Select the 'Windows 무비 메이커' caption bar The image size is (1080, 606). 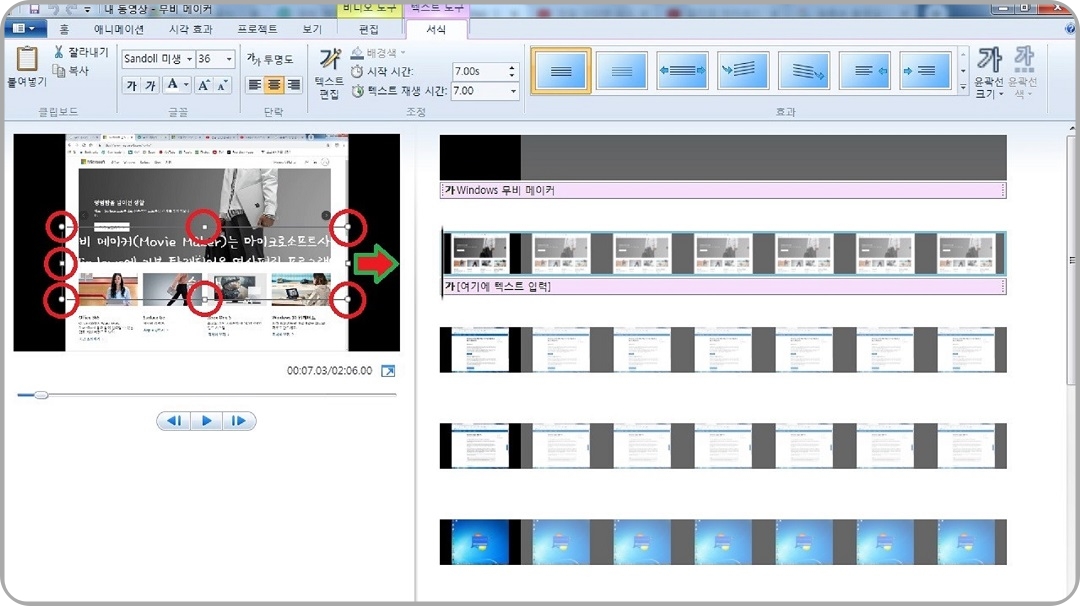tap(723, 190)
